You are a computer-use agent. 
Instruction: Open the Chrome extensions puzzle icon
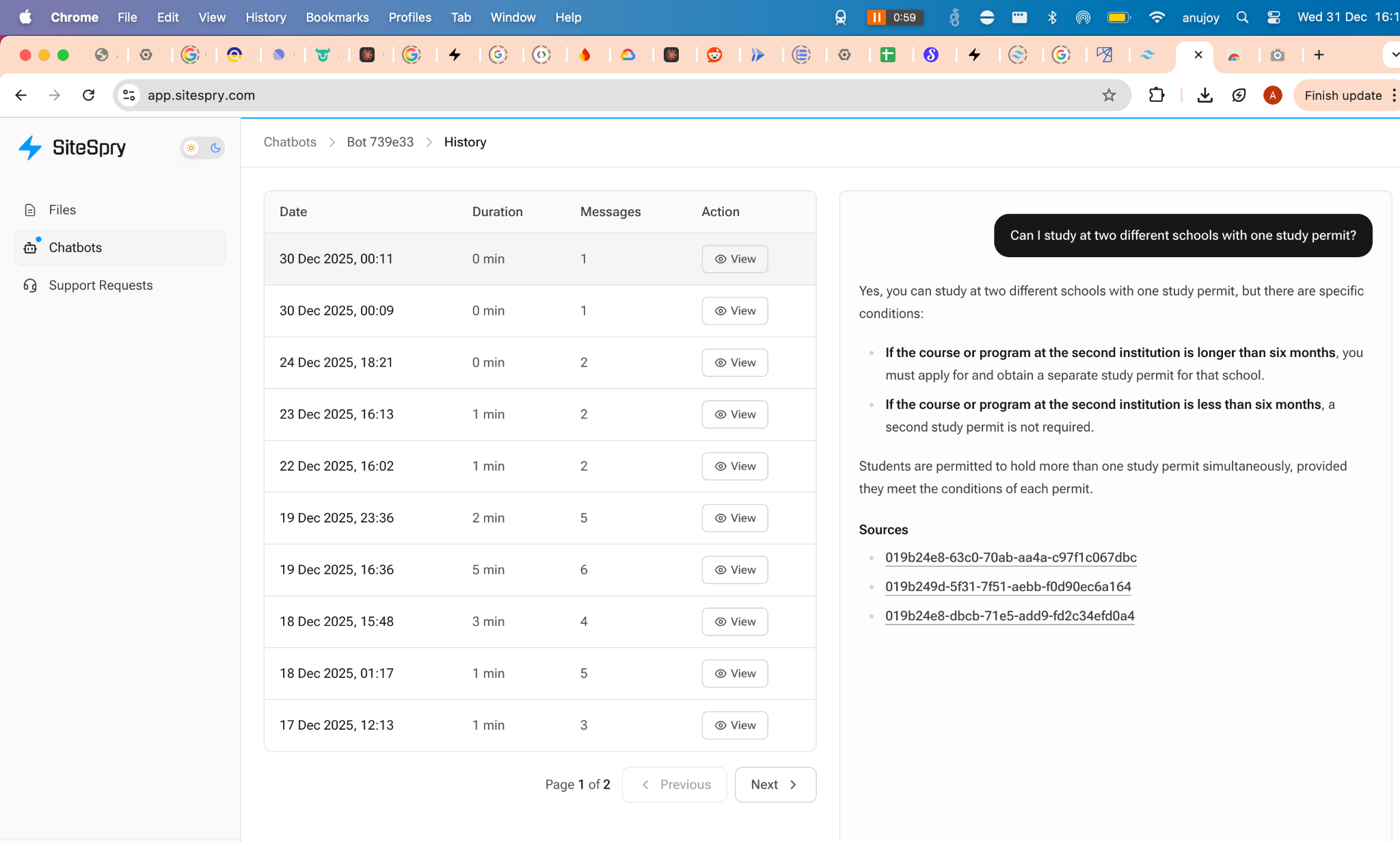[1157, 96]
